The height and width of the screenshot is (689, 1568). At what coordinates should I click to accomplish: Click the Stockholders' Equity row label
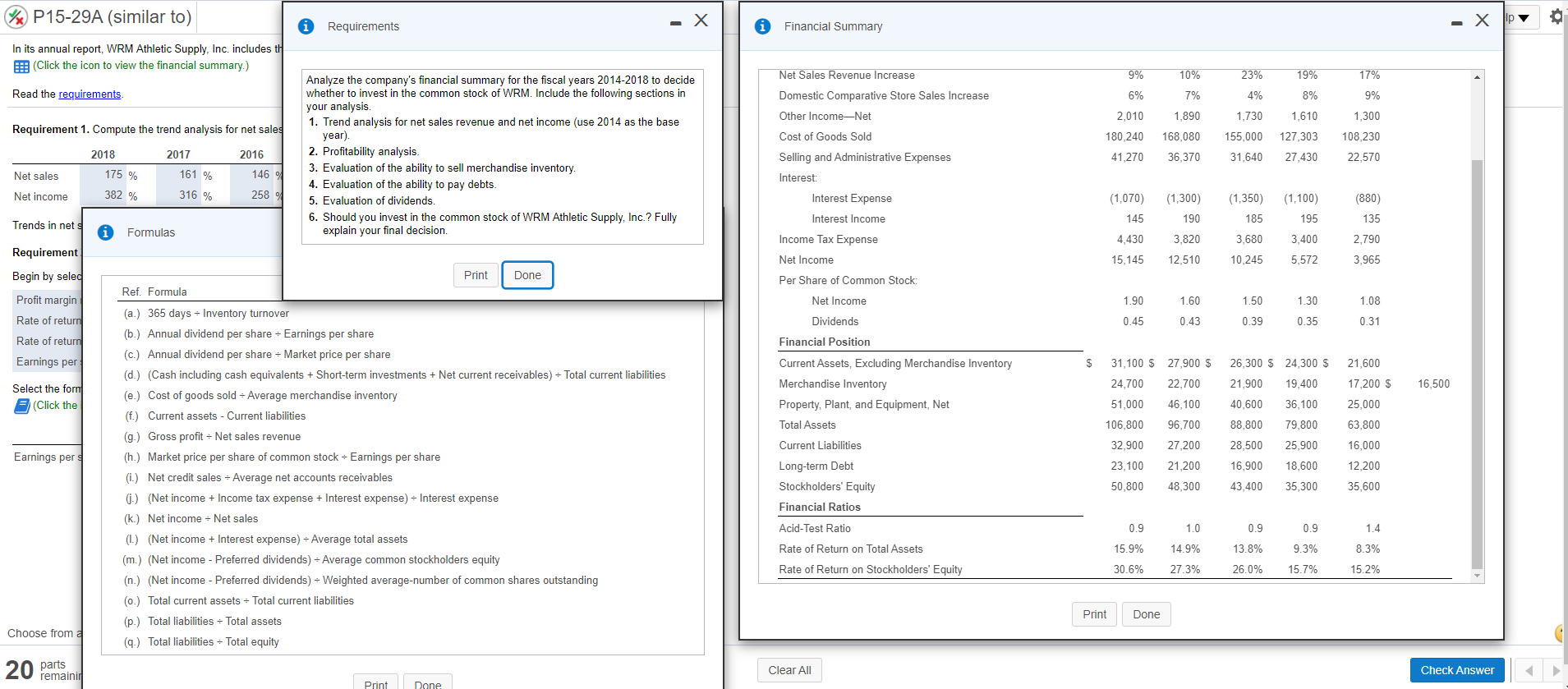(x=827, y=487)
